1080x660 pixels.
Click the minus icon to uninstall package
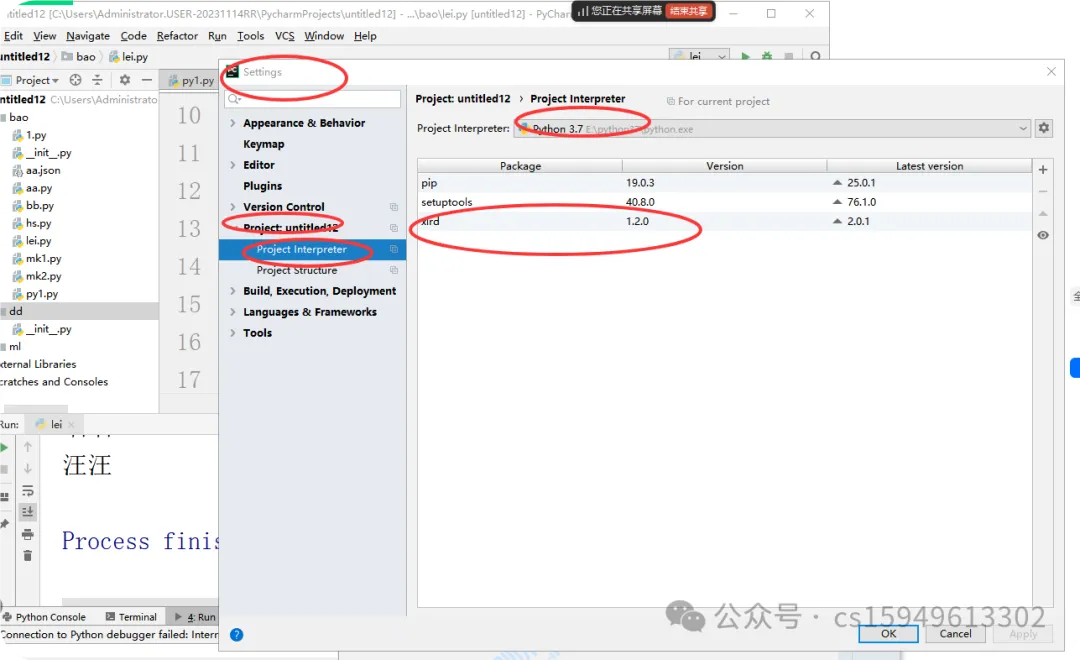point(1043,192)
